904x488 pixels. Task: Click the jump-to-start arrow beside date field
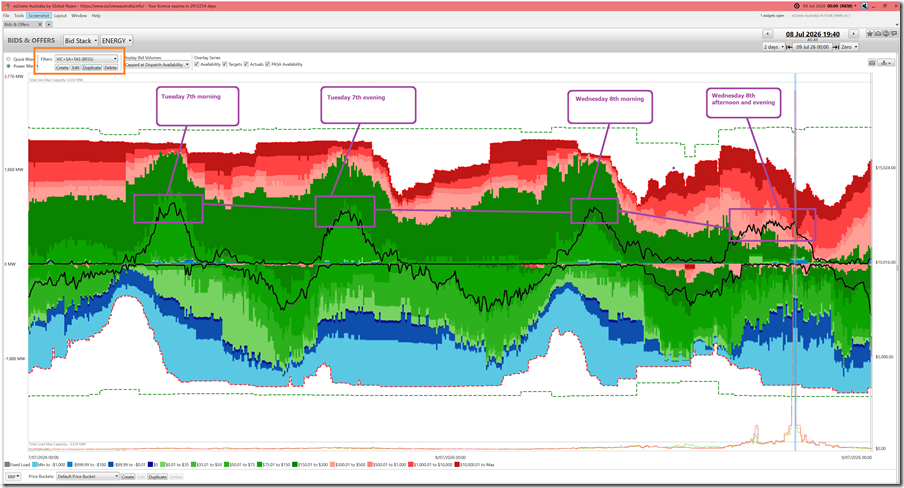790,47
